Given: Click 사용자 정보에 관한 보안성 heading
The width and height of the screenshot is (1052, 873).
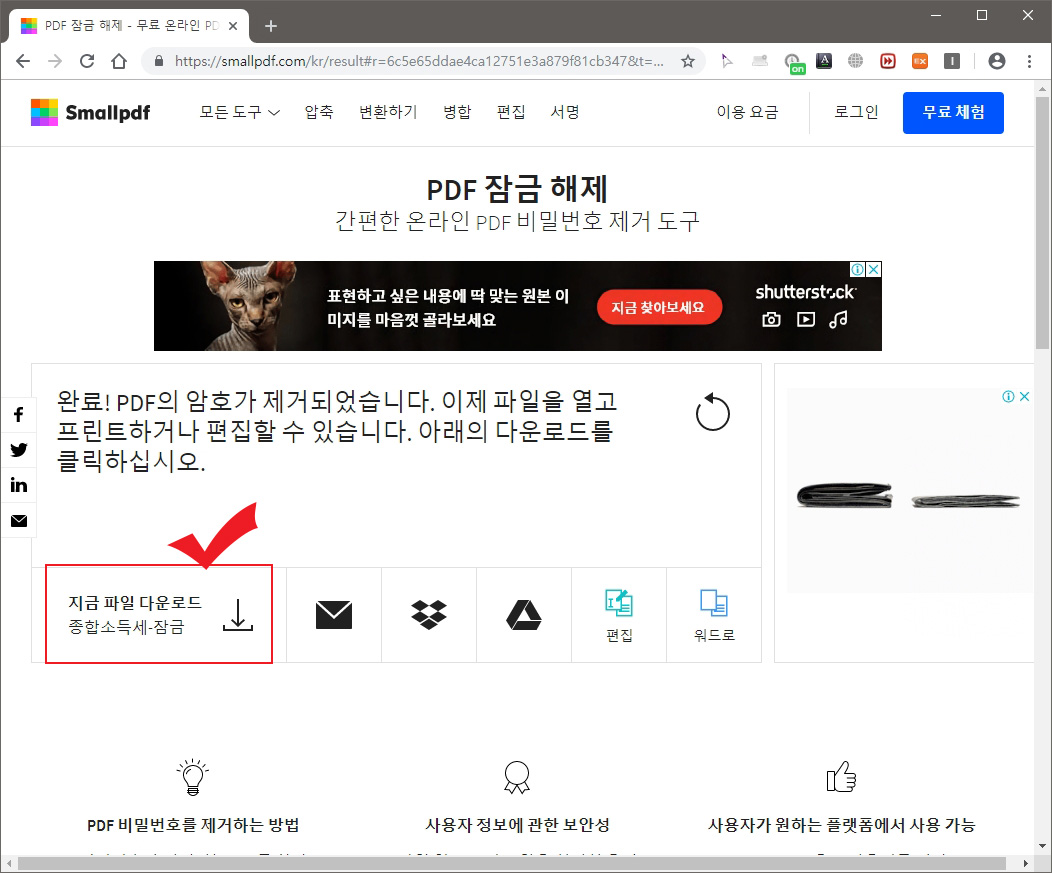Looking at the screenshot, I should (x=517, y=825).
